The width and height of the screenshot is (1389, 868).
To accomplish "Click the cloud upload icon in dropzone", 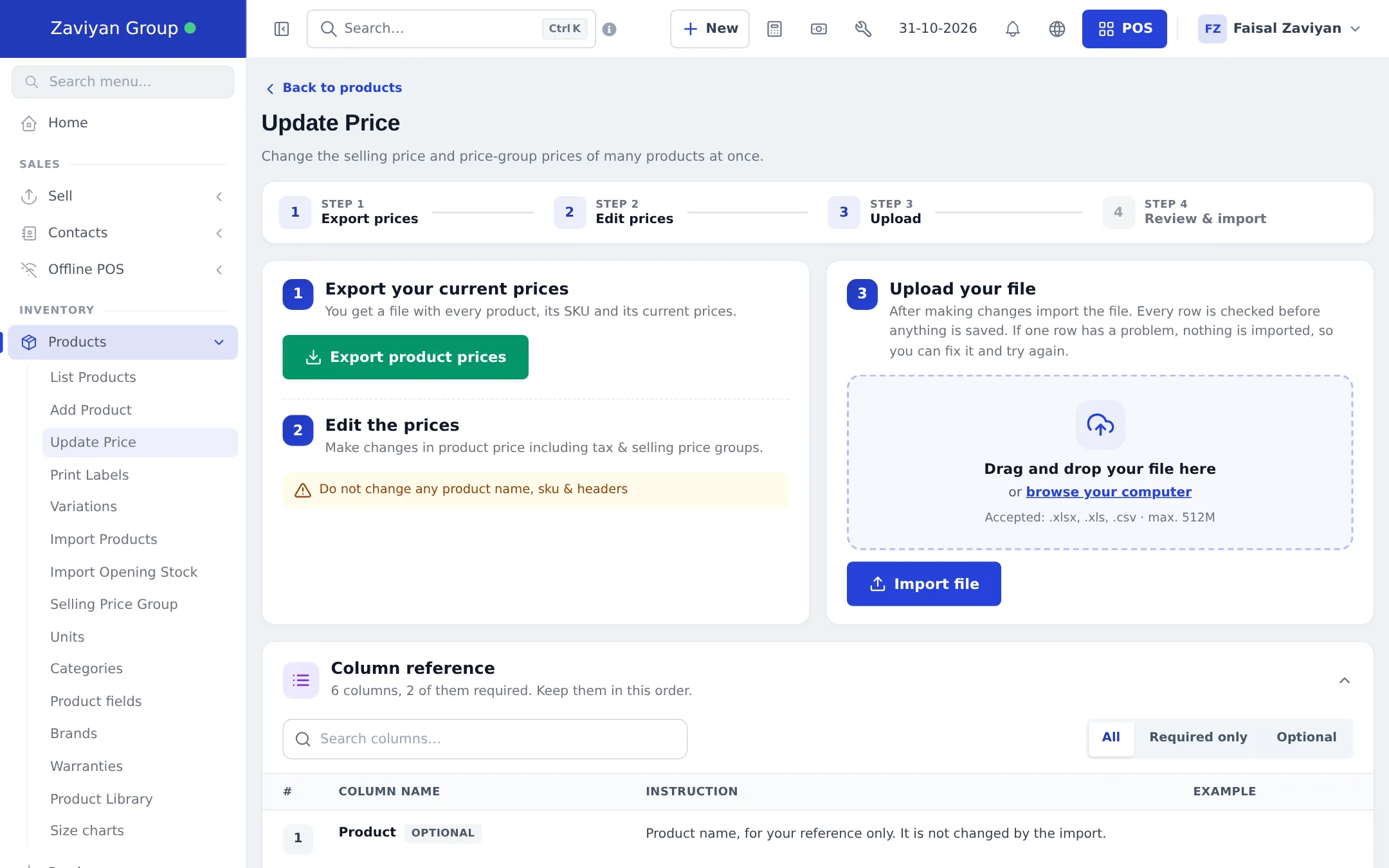I will (x=1100, y=424).
